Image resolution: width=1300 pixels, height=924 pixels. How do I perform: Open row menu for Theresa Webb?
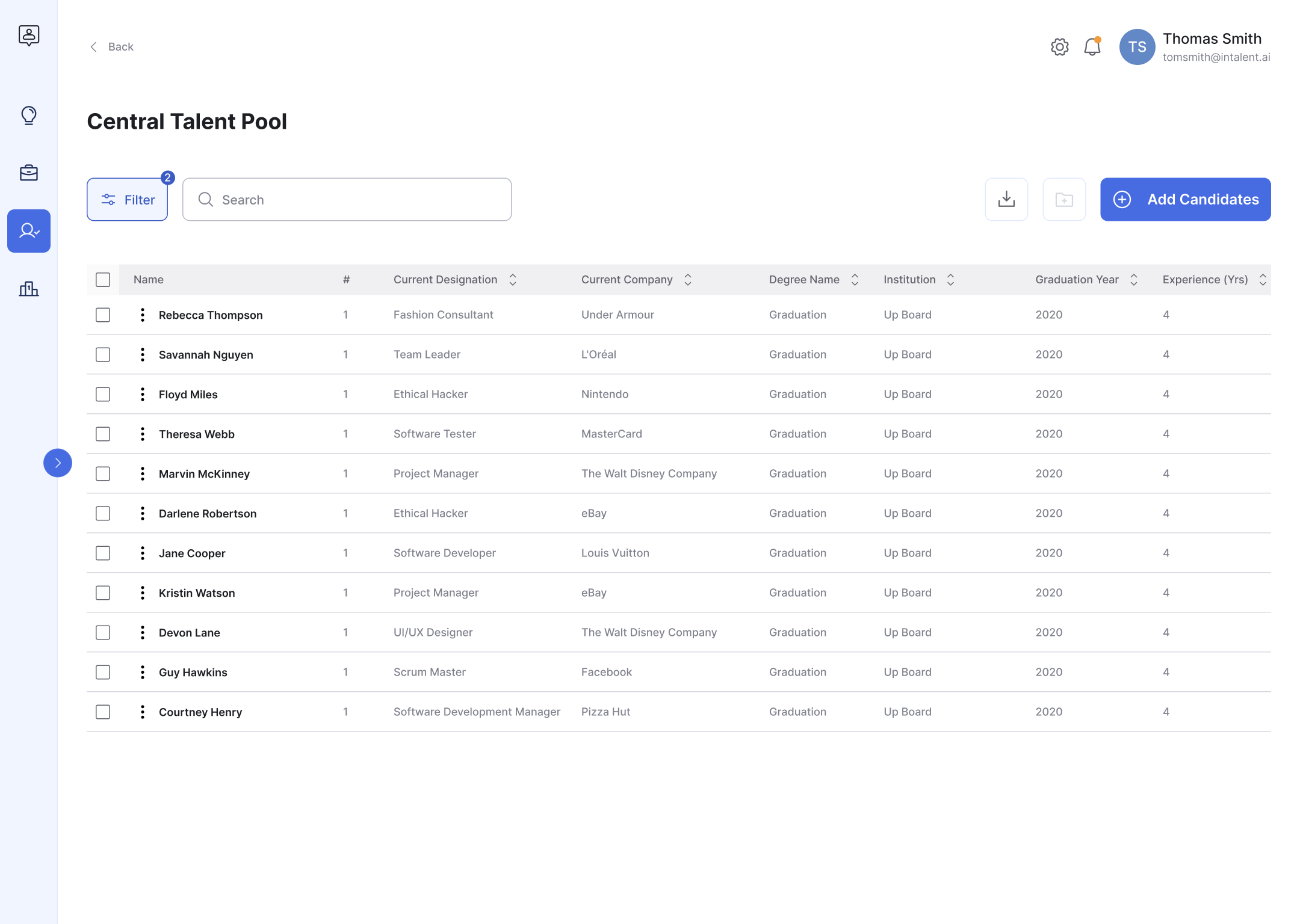143,434
